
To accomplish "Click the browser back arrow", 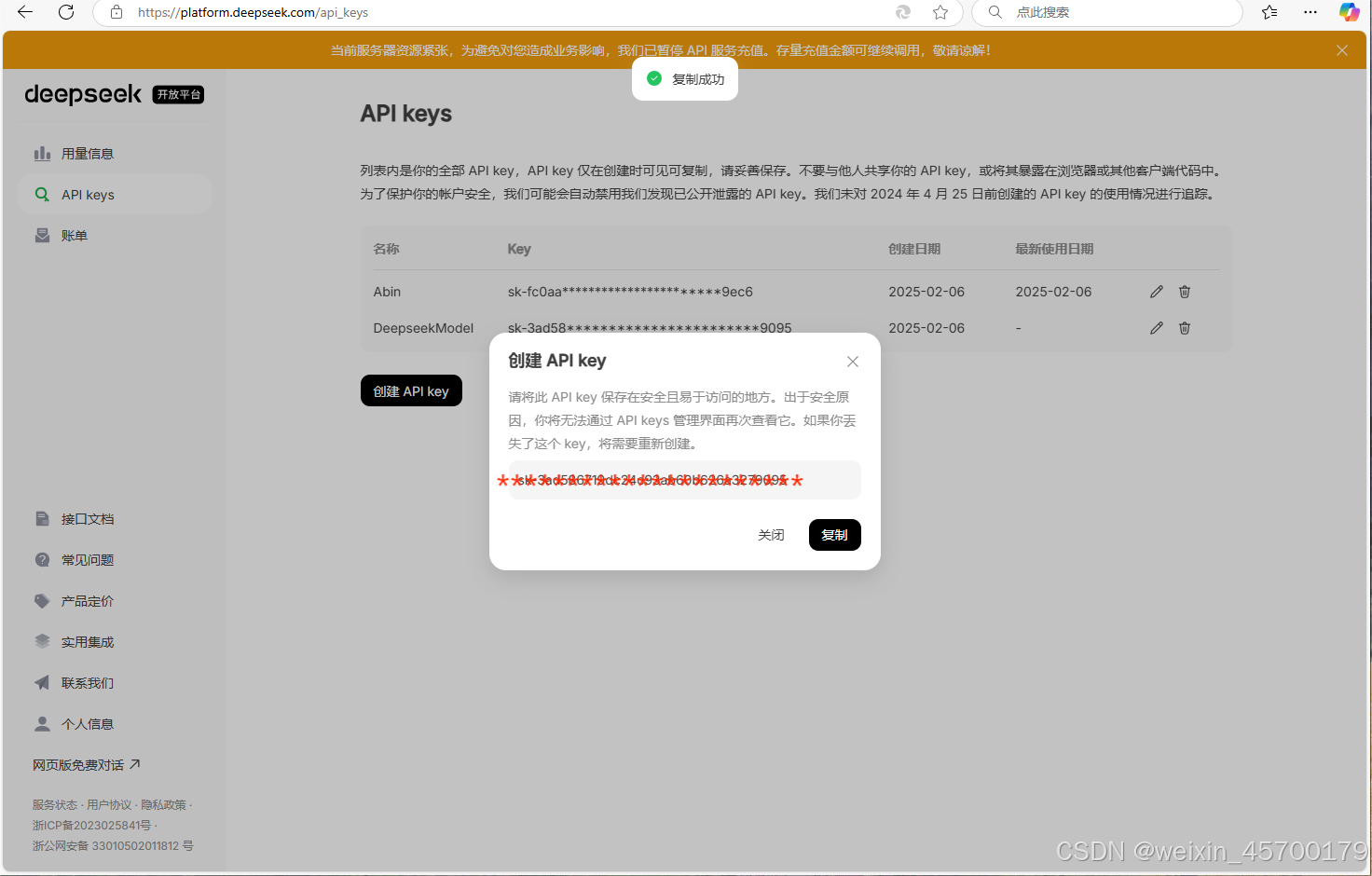I will pos(25,12).
